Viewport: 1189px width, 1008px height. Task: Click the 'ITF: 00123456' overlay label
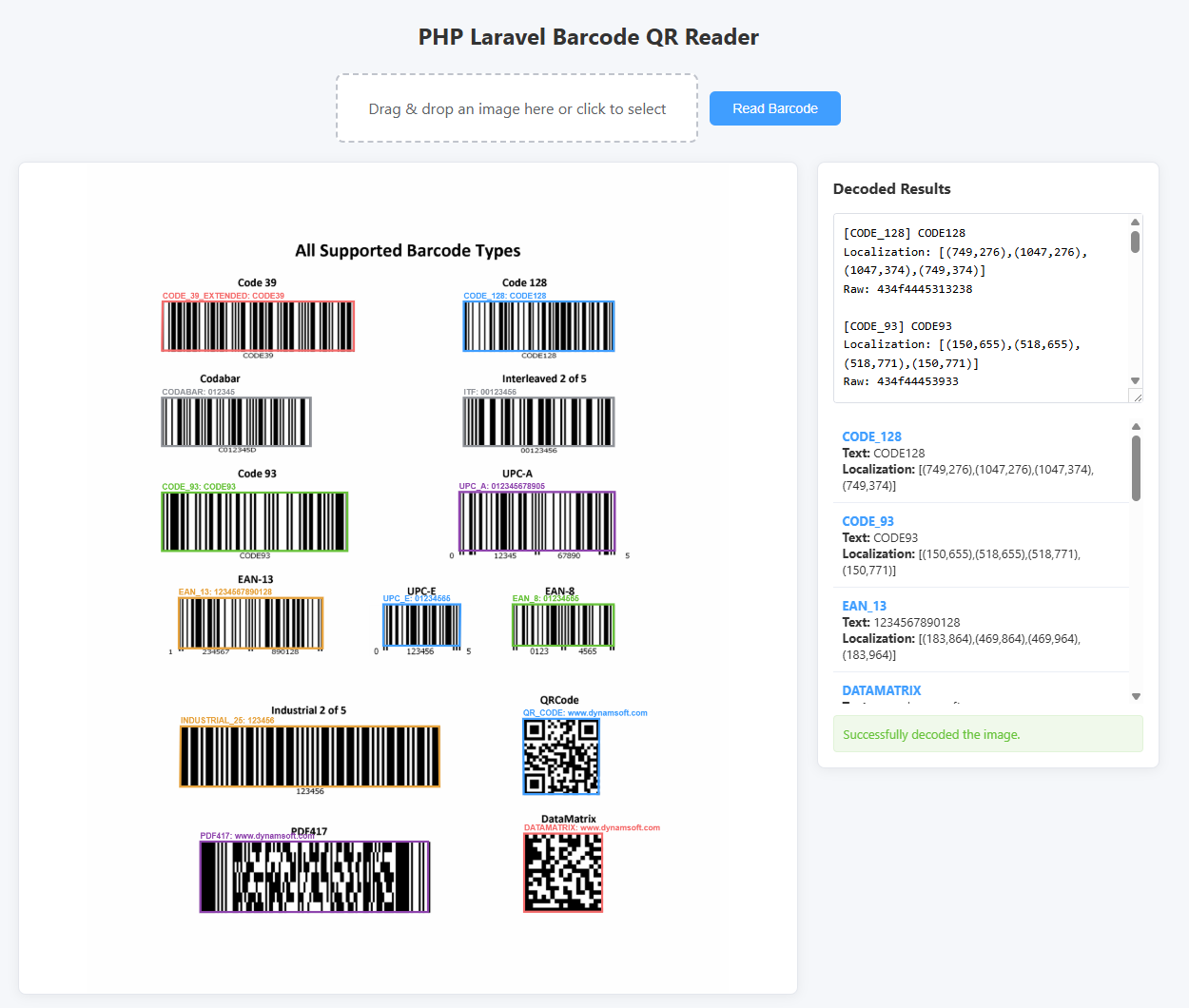pos(490,392)
